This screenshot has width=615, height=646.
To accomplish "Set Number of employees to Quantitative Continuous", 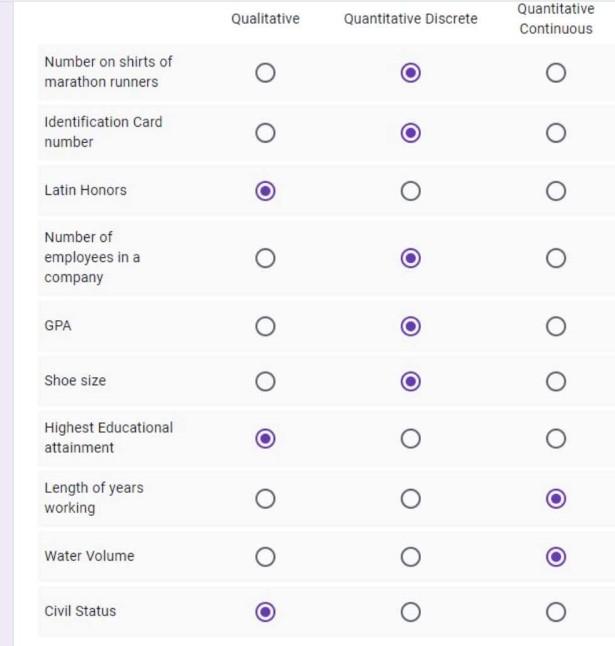I will point(556,258).
